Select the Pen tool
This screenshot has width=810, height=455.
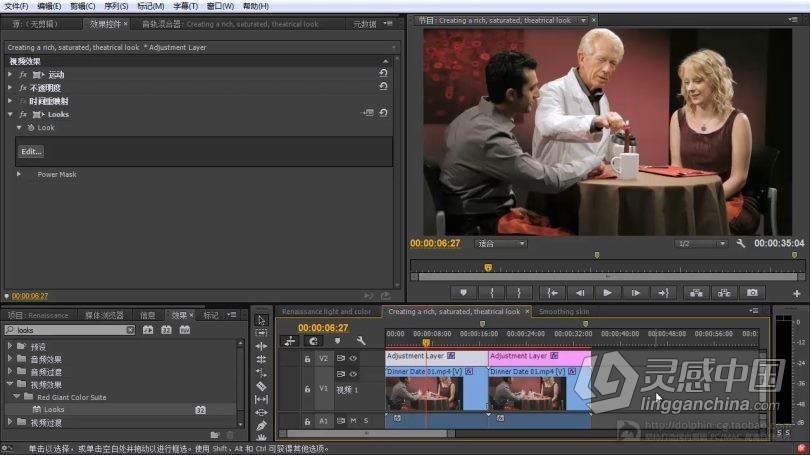click(261, 426)
